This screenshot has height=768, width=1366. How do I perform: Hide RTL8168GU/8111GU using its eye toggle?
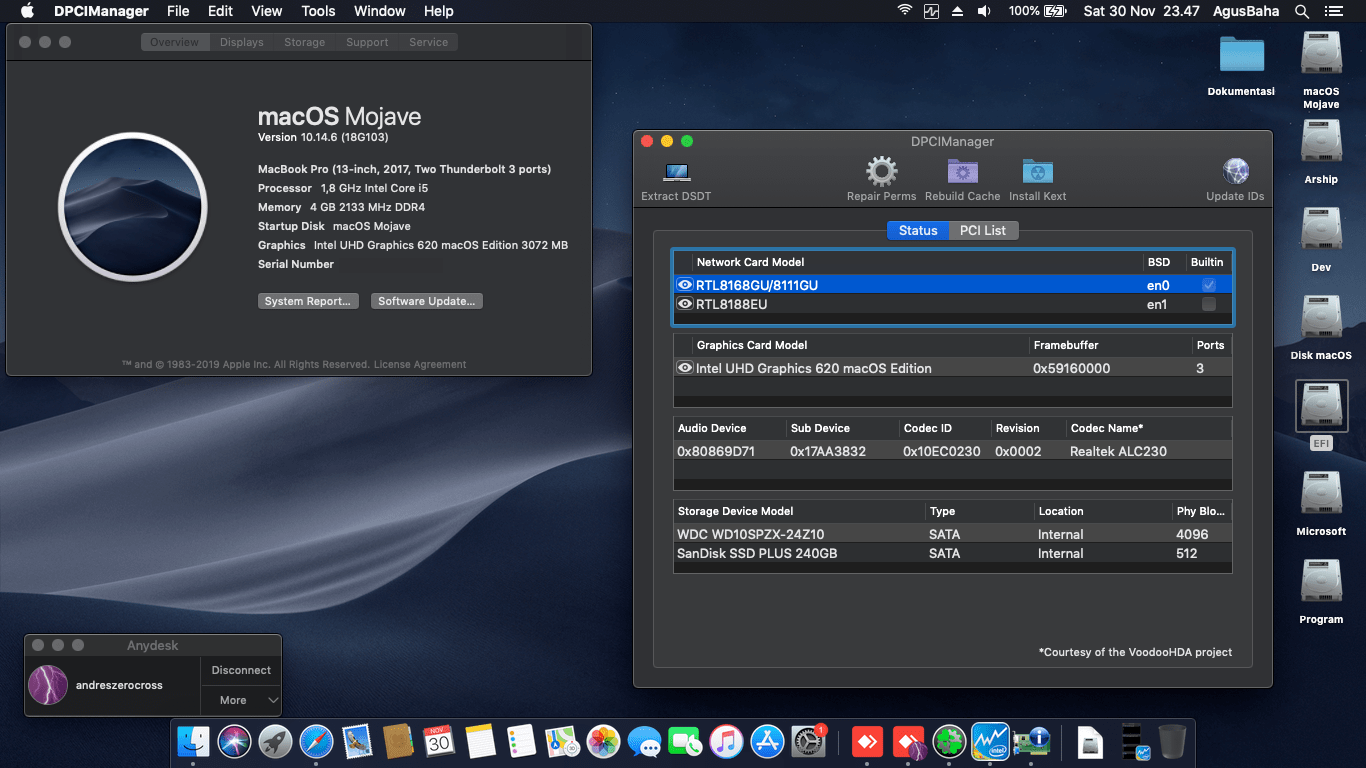point(685,285)
